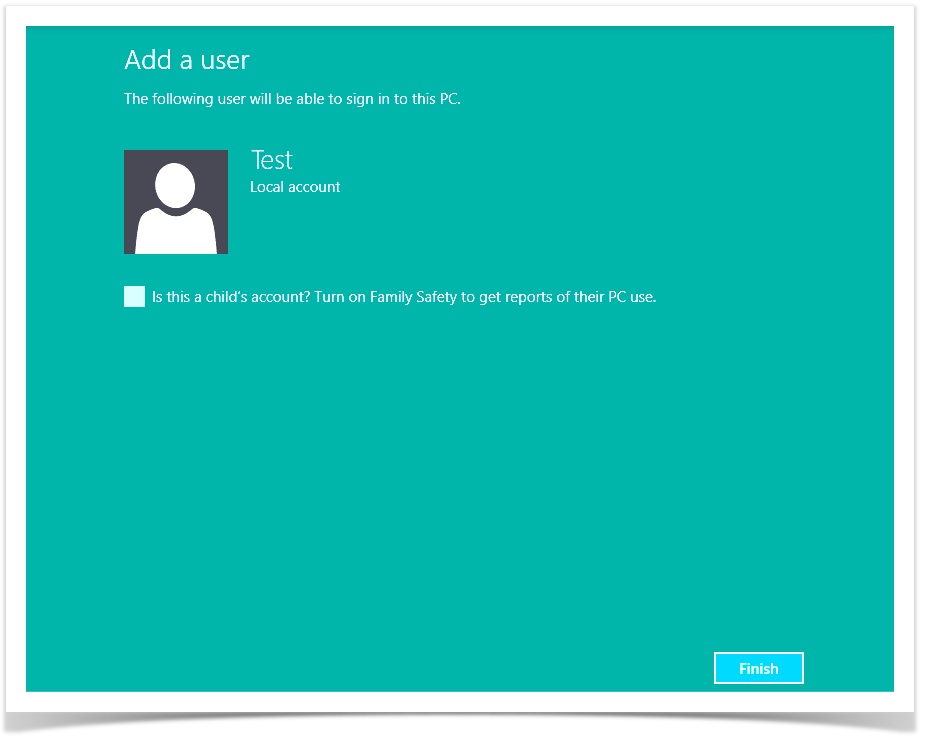Screen dimensions: 928x741
Task: Click the Finish button
Action: (x=758, y=668)
